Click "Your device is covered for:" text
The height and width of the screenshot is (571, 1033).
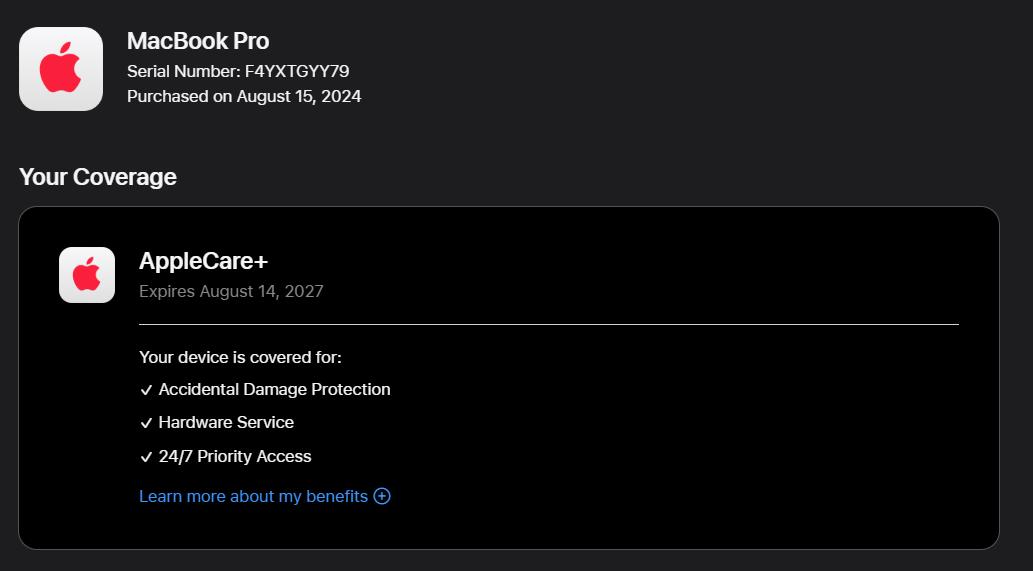coord(240,357)
